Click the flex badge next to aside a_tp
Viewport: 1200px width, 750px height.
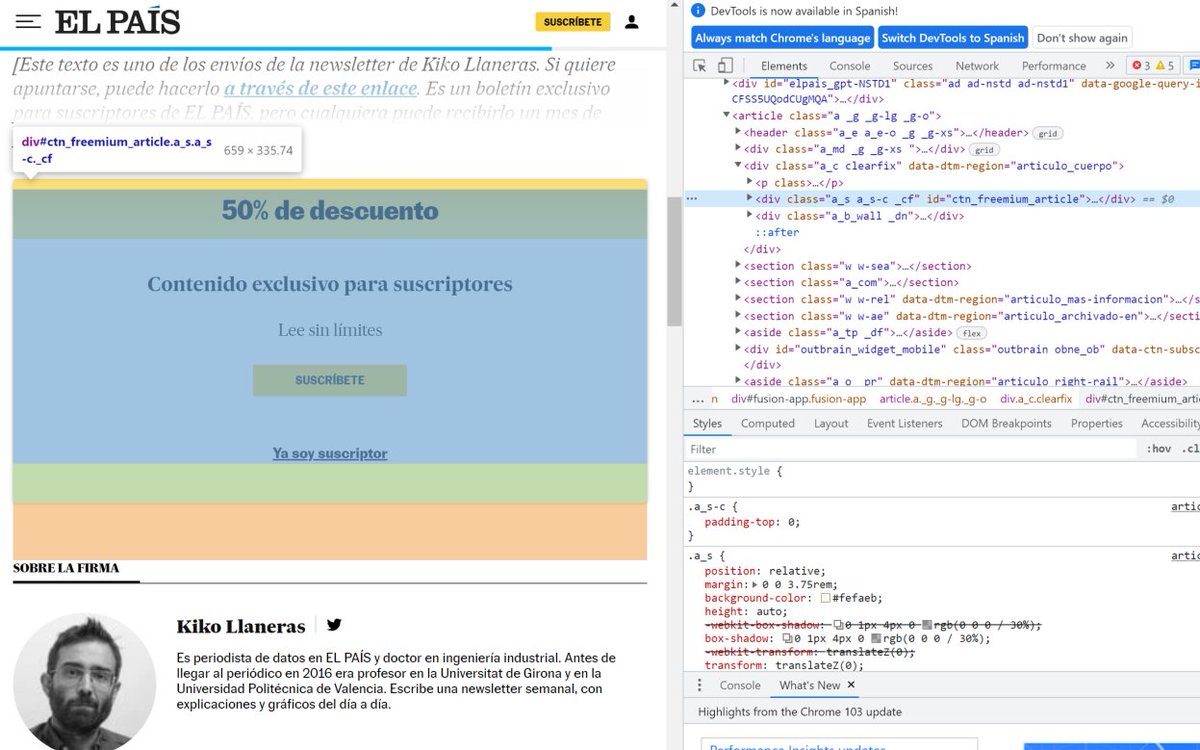pyautogui.click(x=971, y=332)
